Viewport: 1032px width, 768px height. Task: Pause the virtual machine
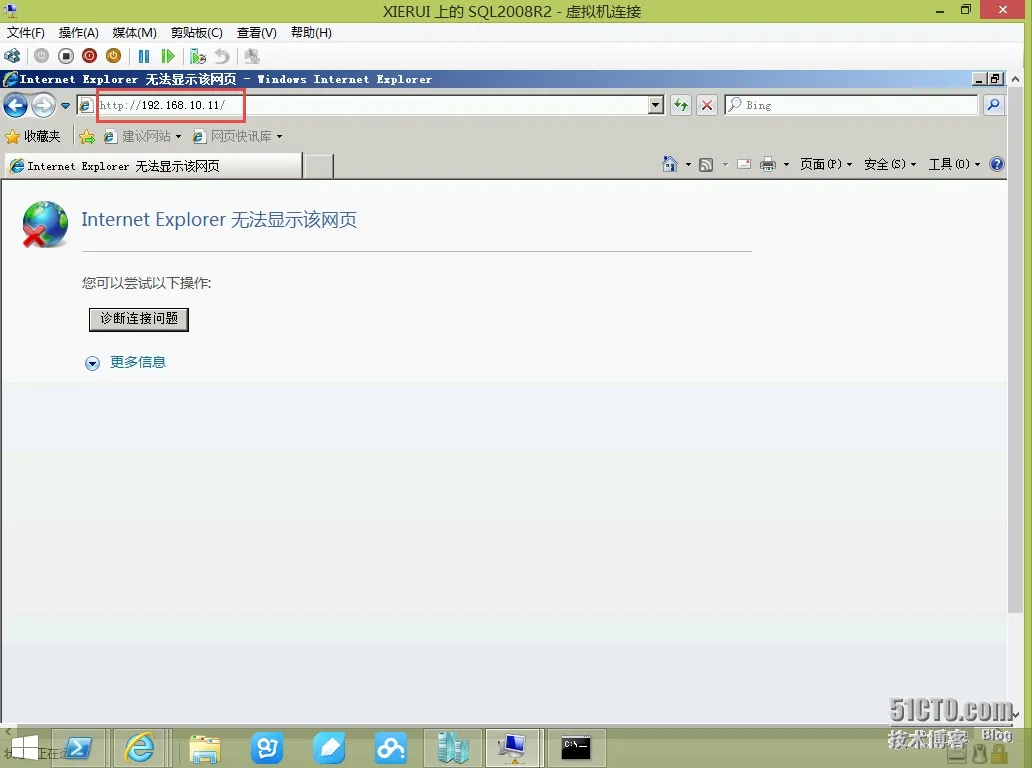tap(144, 56)
